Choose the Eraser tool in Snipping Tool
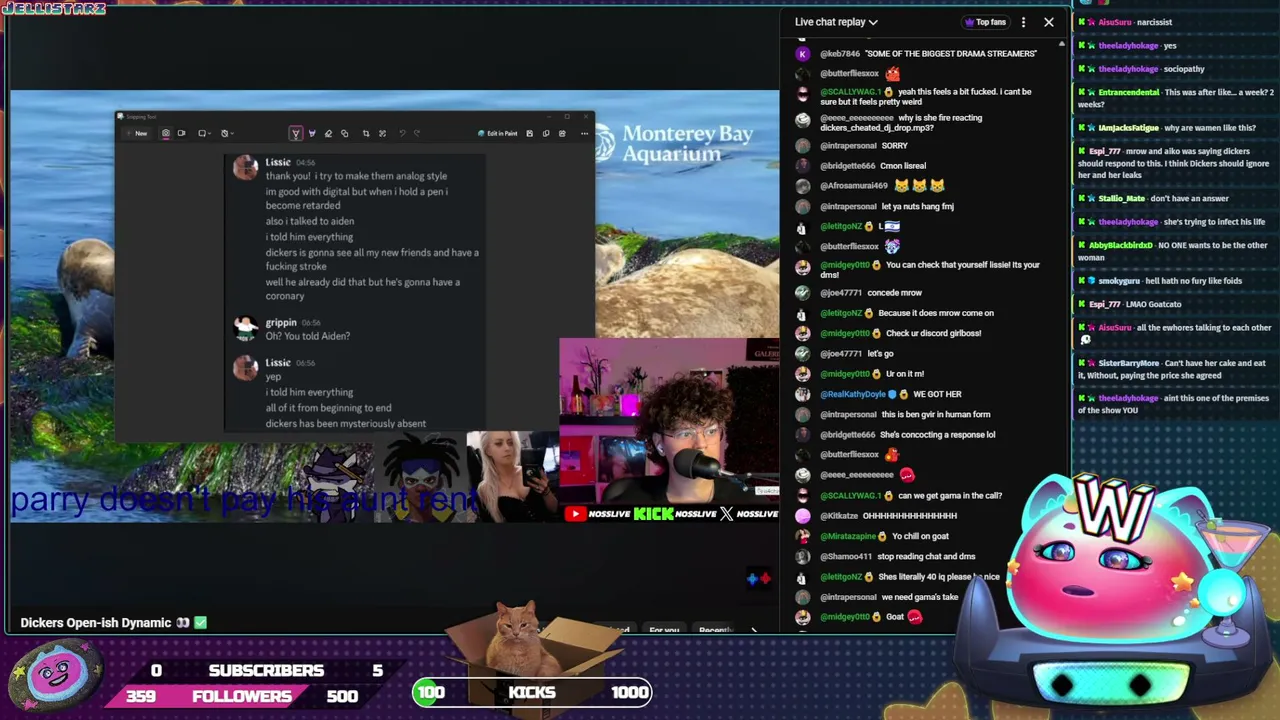The width and height of the screenshot is (1280, 720). (x=328, y=133)
